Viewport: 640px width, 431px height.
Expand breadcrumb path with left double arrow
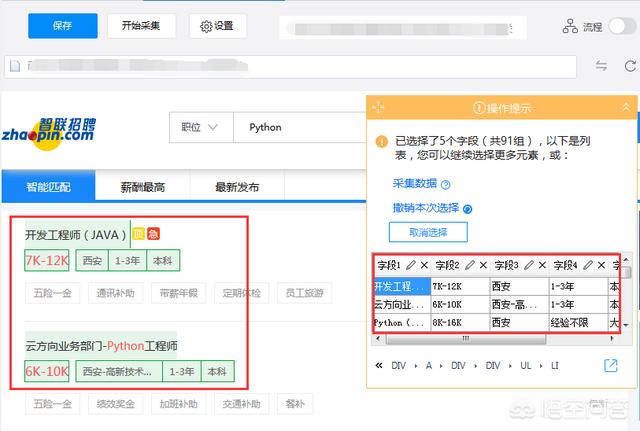click(379, 365)
